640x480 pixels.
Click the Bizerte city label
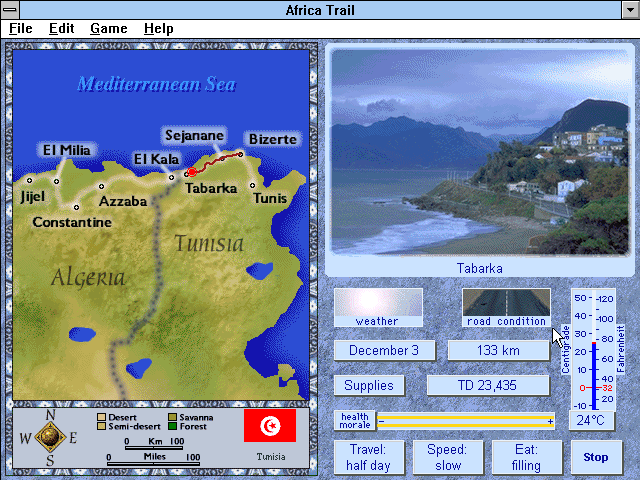click(x=273, y=139)
